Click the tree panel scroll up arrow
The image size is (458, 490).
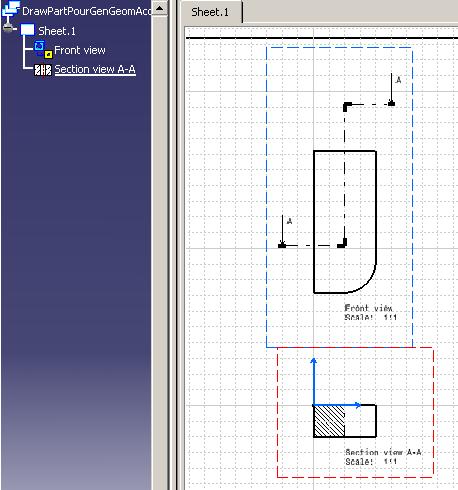160,8
